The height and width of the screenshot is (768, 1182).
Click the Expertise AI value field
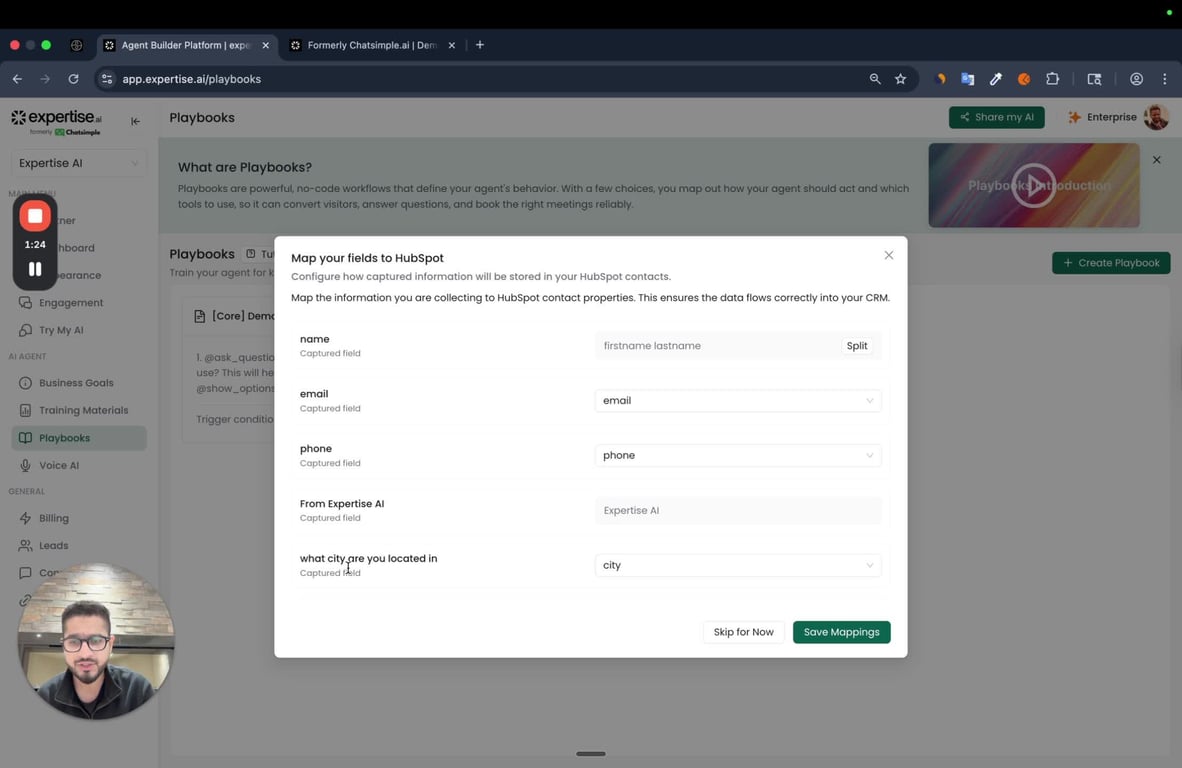click(x=737, y=510)
